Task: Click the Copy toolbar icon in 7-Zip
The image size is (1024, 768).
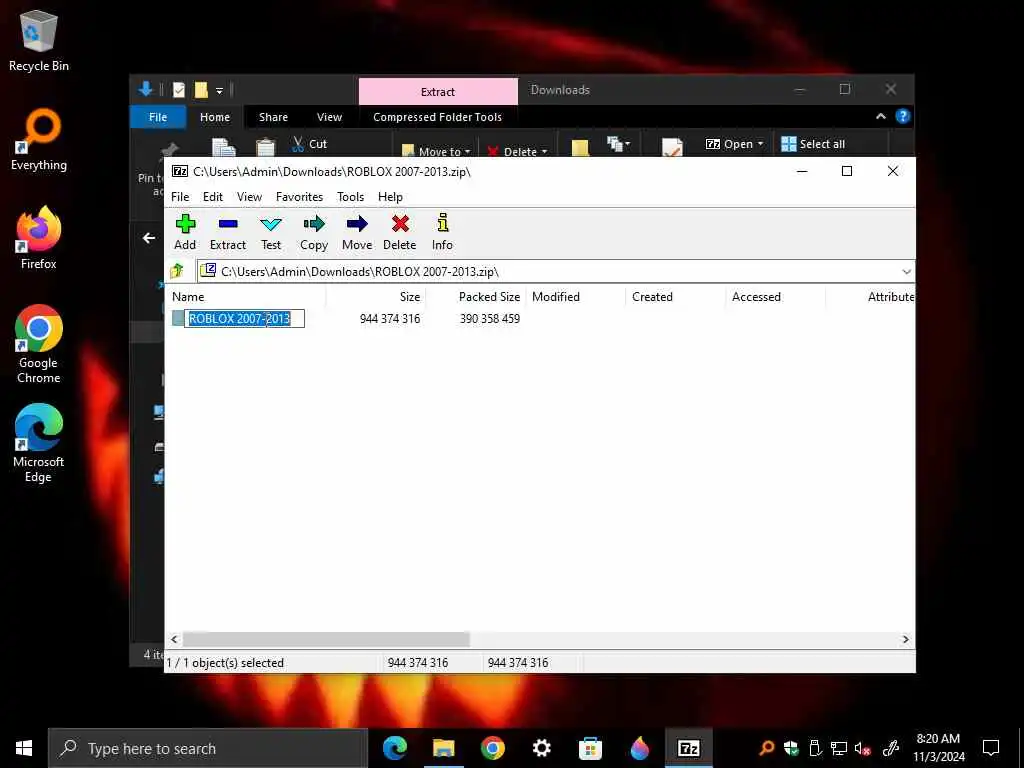Action: coord(313,232)
